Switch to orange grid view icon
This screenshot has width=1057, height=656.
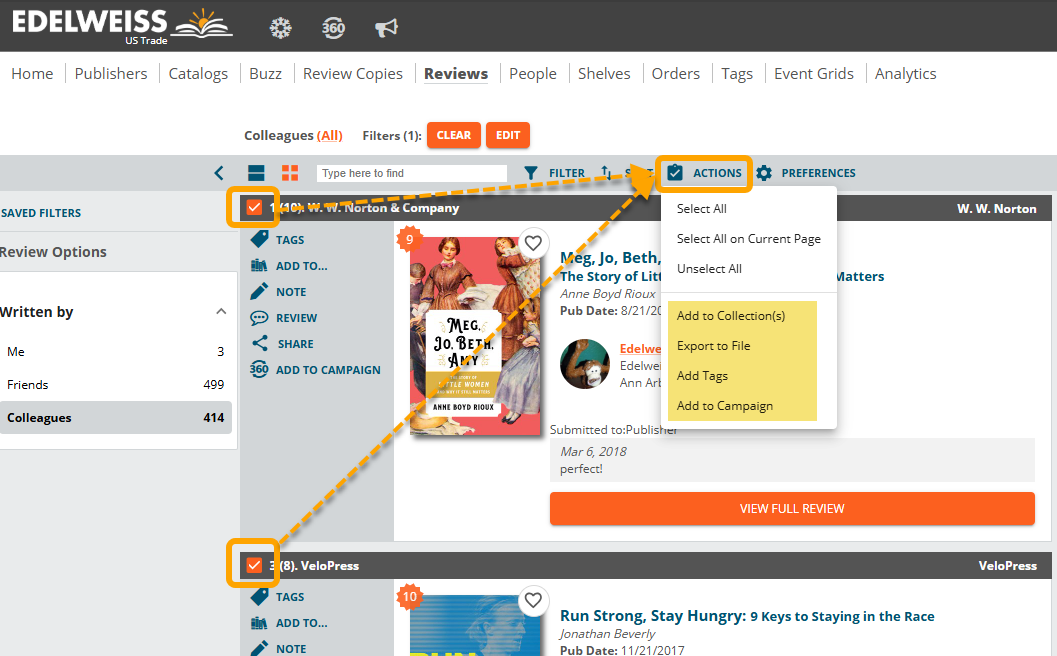[290, 173]
